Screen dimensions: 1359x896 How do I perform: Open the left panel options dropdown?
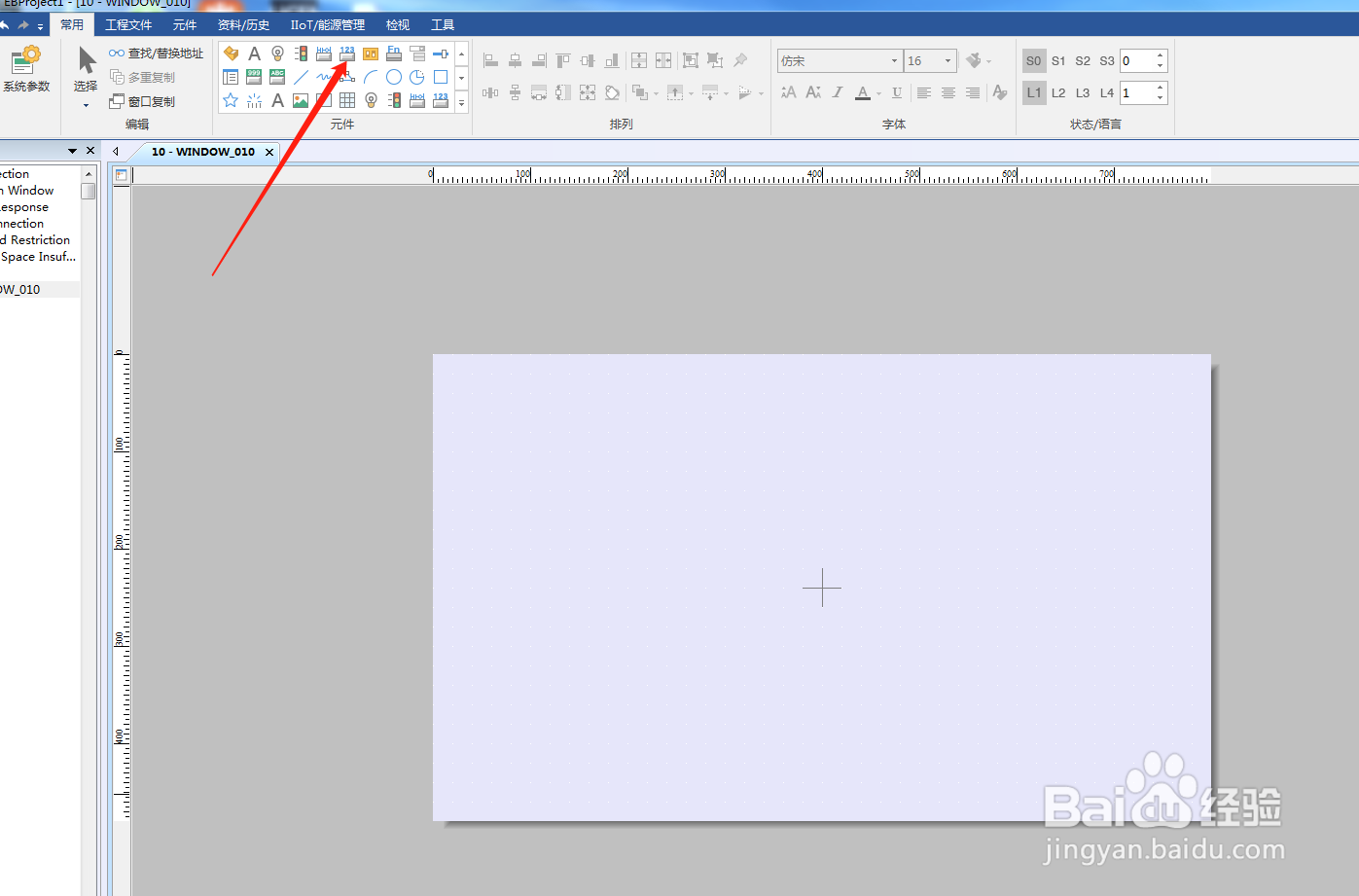(x=72, y=151)
